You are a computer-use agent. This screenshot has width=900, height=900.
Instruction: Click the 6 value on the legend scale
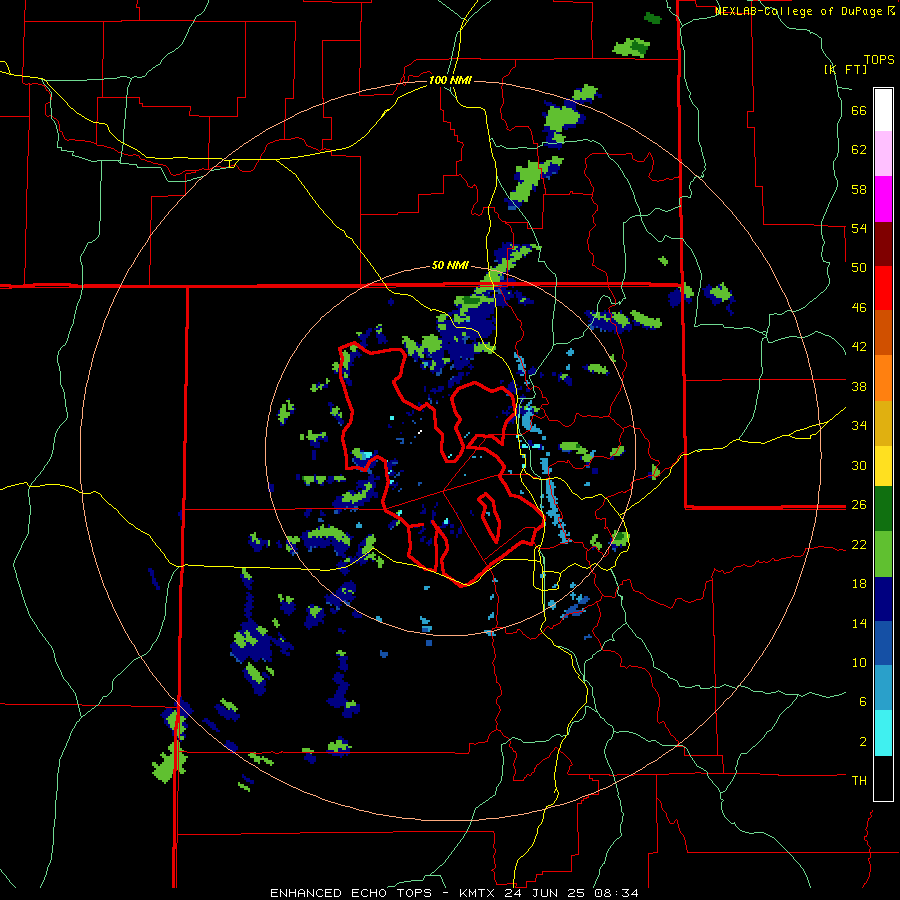click(x=863, y=701)
